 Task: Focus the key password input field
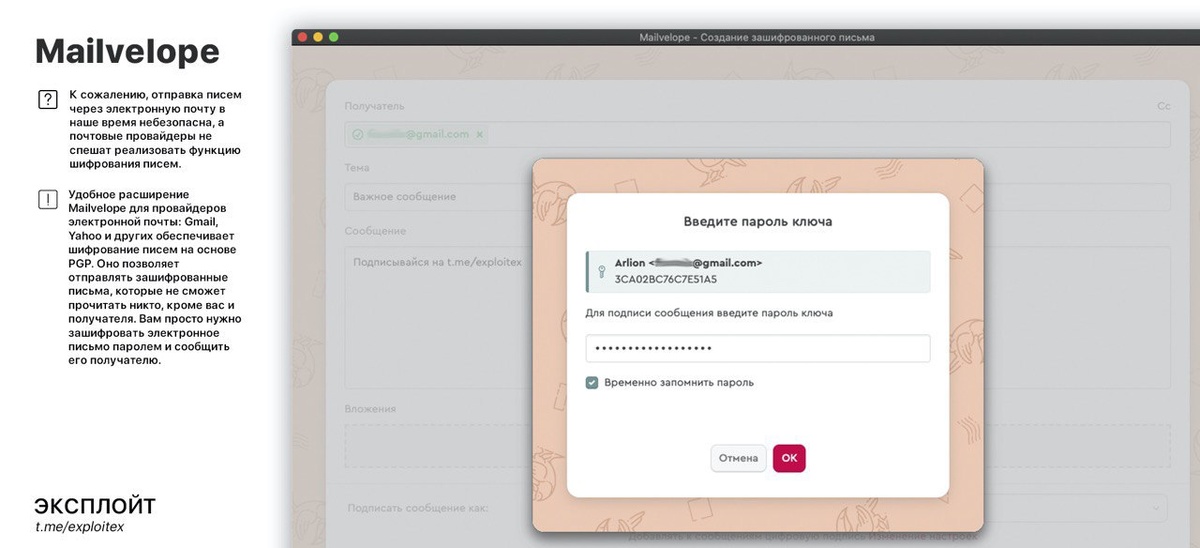click(x=758, y=348)
